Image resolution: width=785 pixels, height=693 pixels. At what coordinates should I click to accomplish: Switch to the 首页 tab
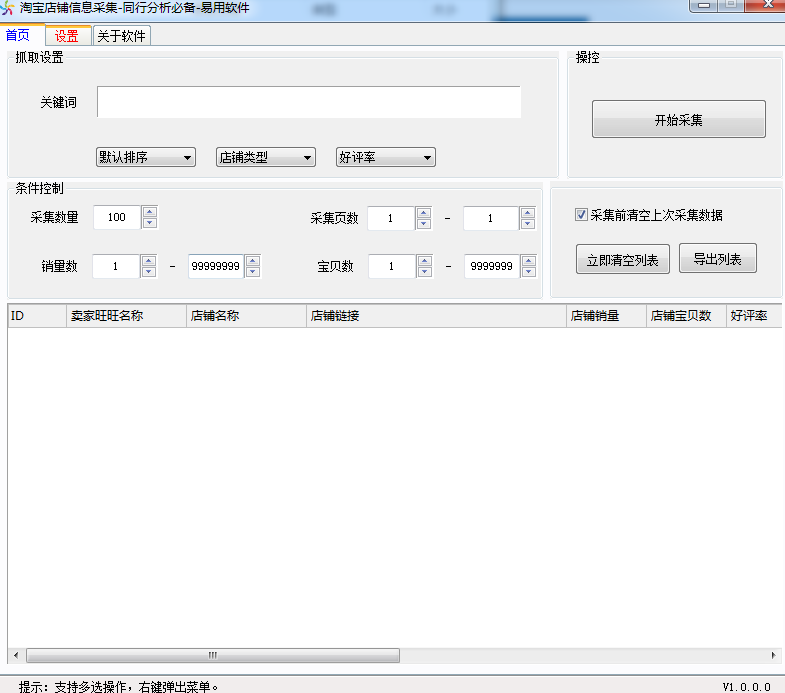pyautogui.click(x=18, y=35)
